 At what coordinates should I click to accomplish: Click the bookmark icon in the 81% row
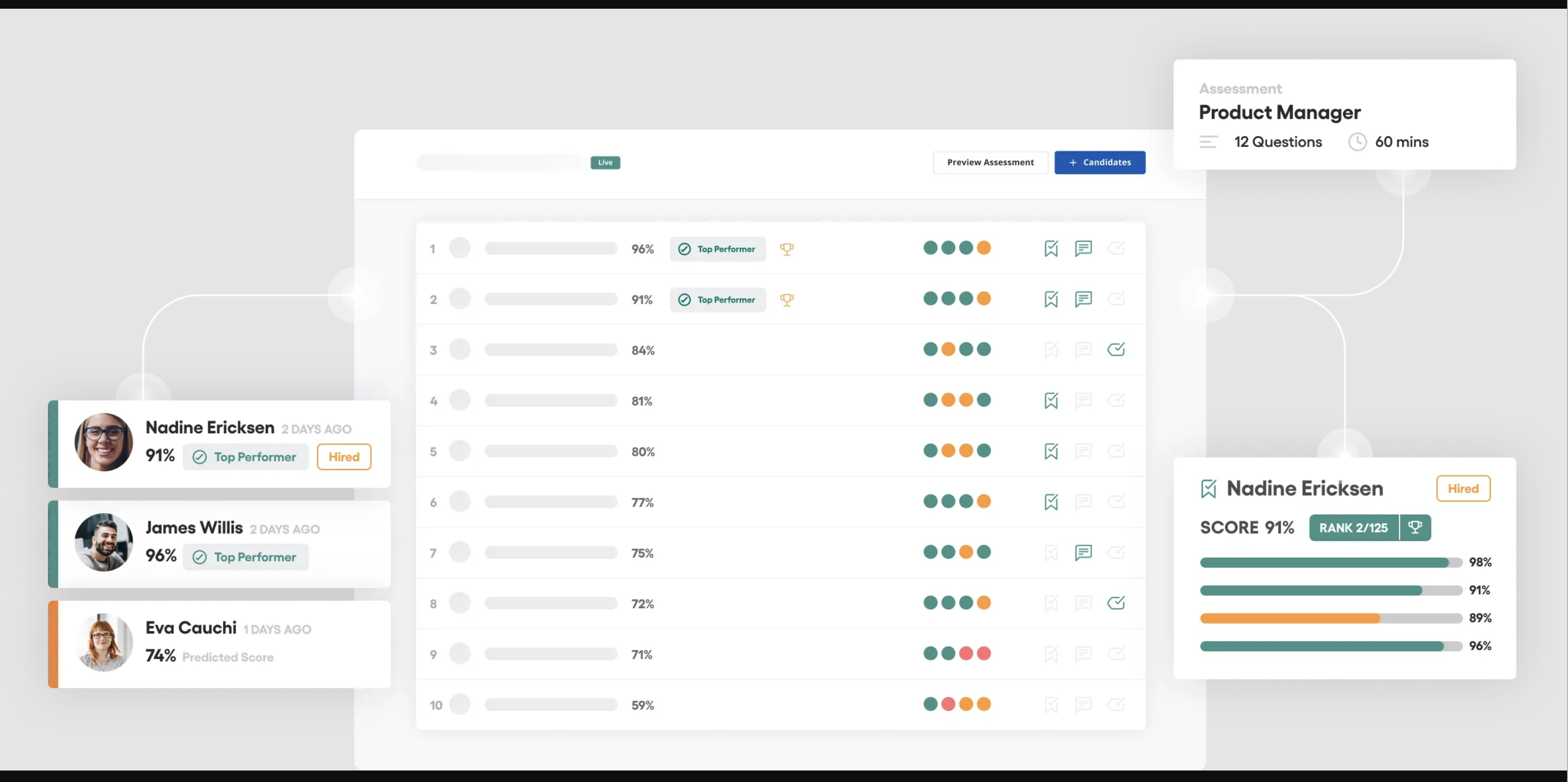(1051, 401)
